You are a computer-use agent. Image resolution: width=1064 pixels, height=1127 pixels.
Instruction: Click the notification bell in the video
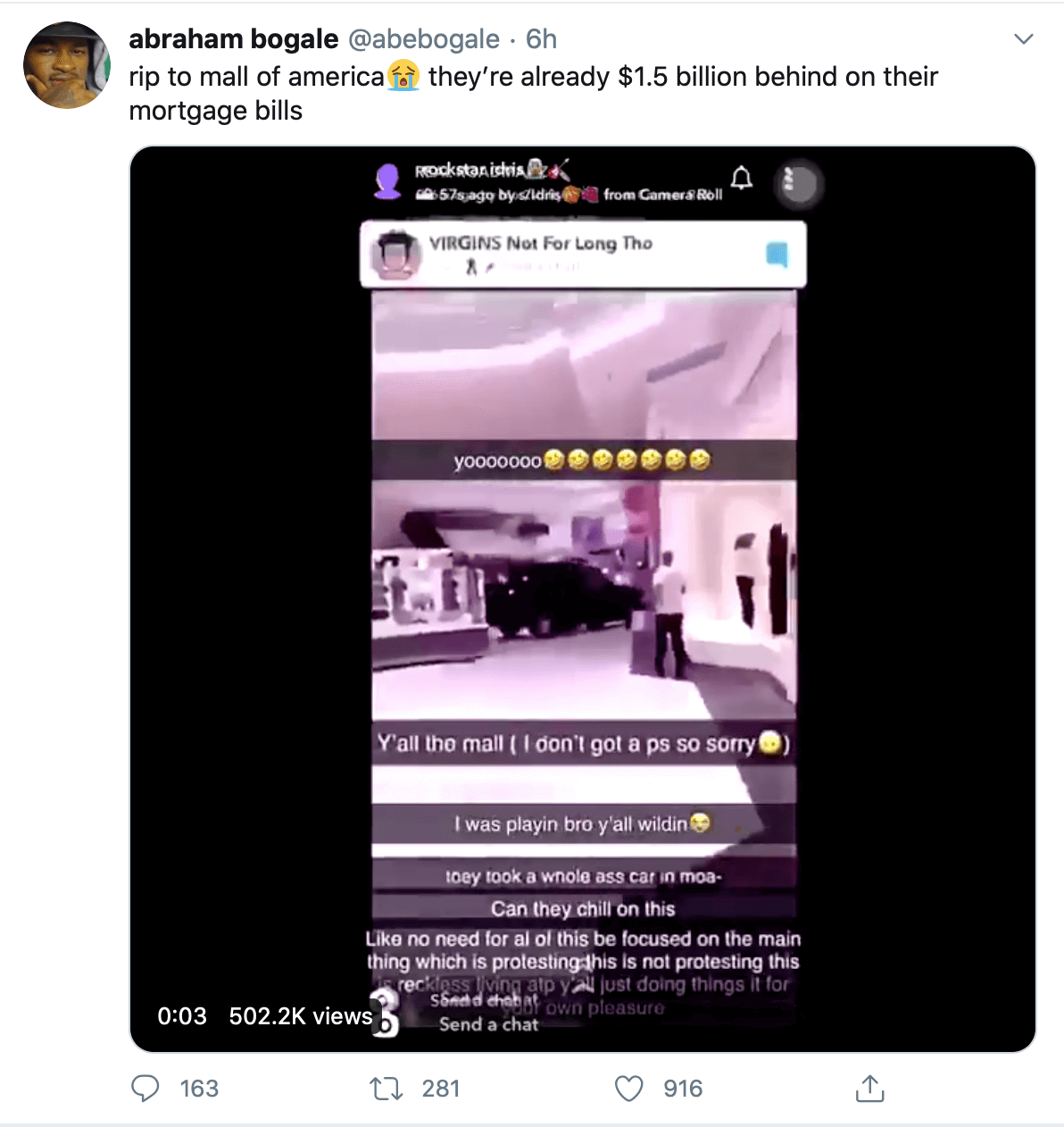[x=742, y=179]
